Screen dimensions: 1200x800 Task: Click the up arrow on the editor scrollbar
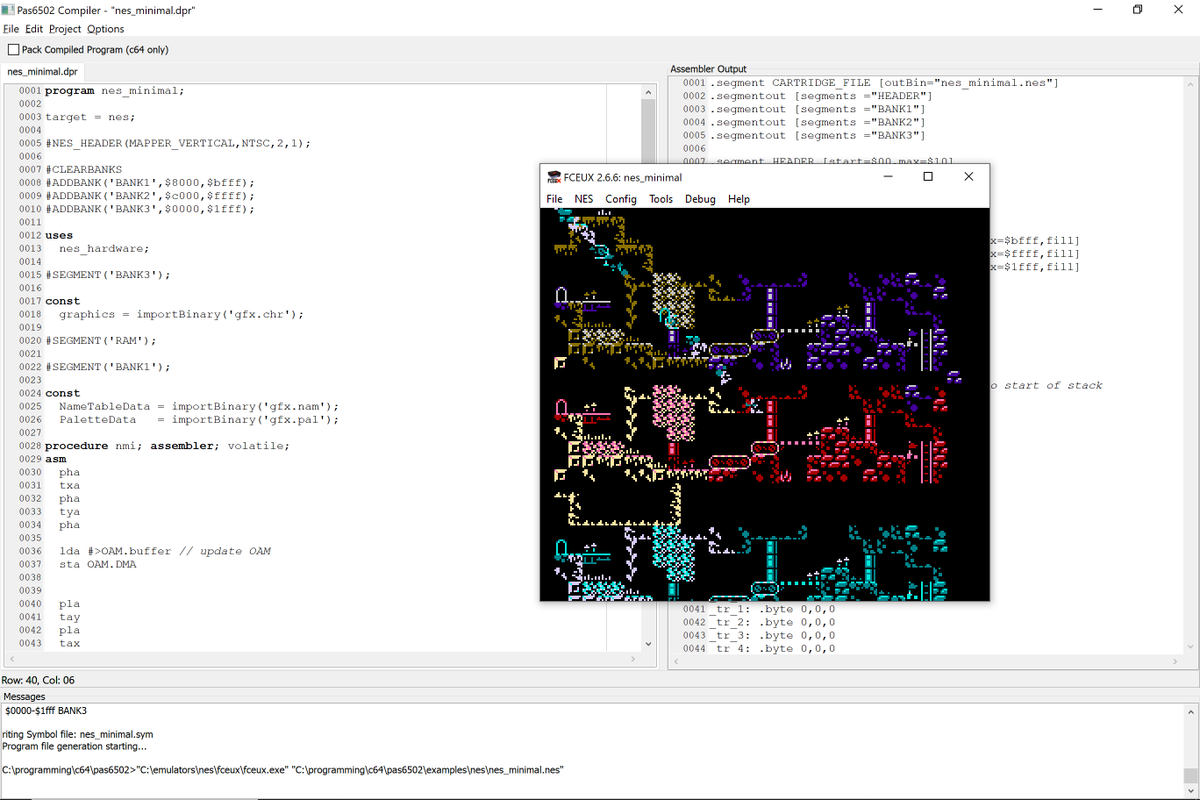tap(648, 90)
